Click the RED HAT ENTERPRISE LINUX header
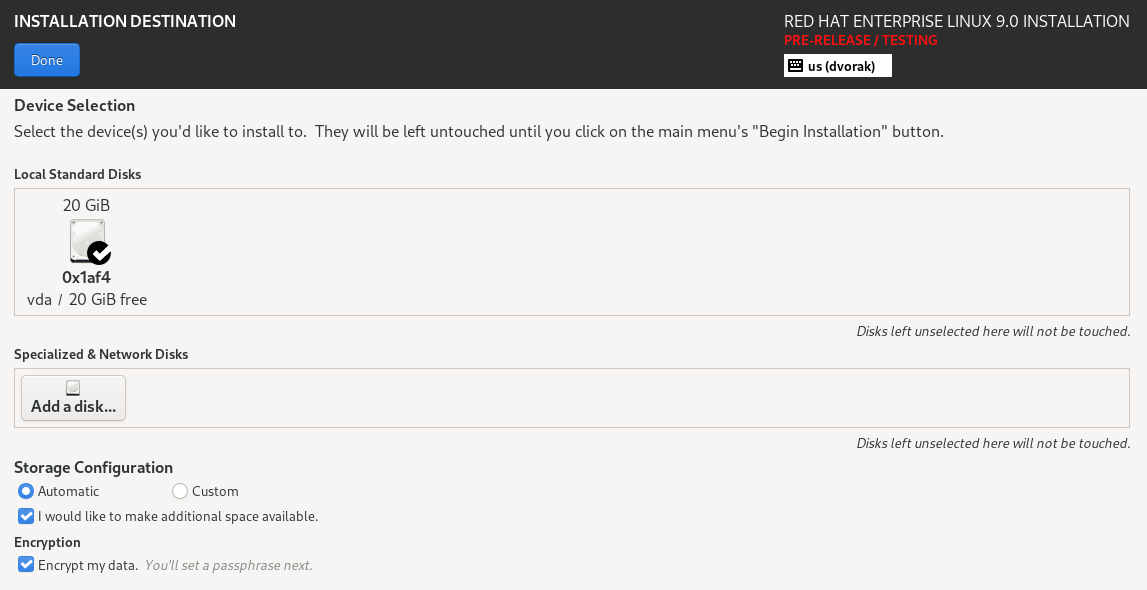This screenshot has width=1147, height=590. click(x=954, y=21)
